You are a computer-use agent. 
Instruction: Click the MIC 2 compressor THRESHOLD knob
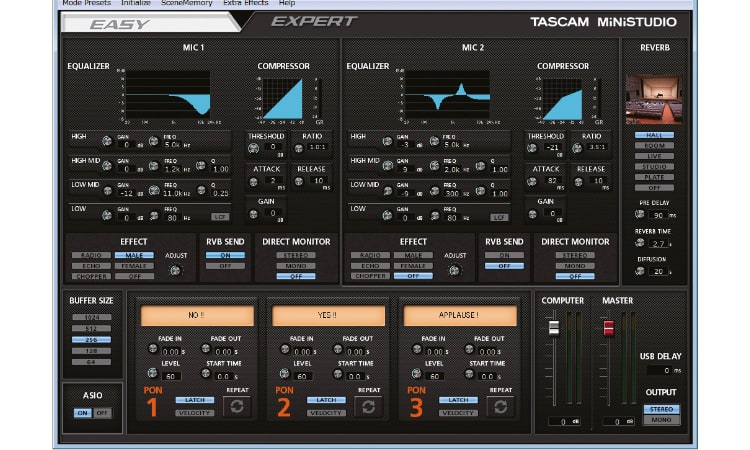tap(532, 148)
